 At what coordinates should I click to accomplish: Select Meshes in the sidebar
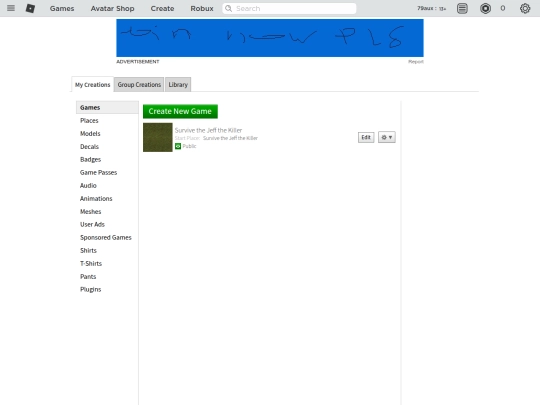coord(91,211)
